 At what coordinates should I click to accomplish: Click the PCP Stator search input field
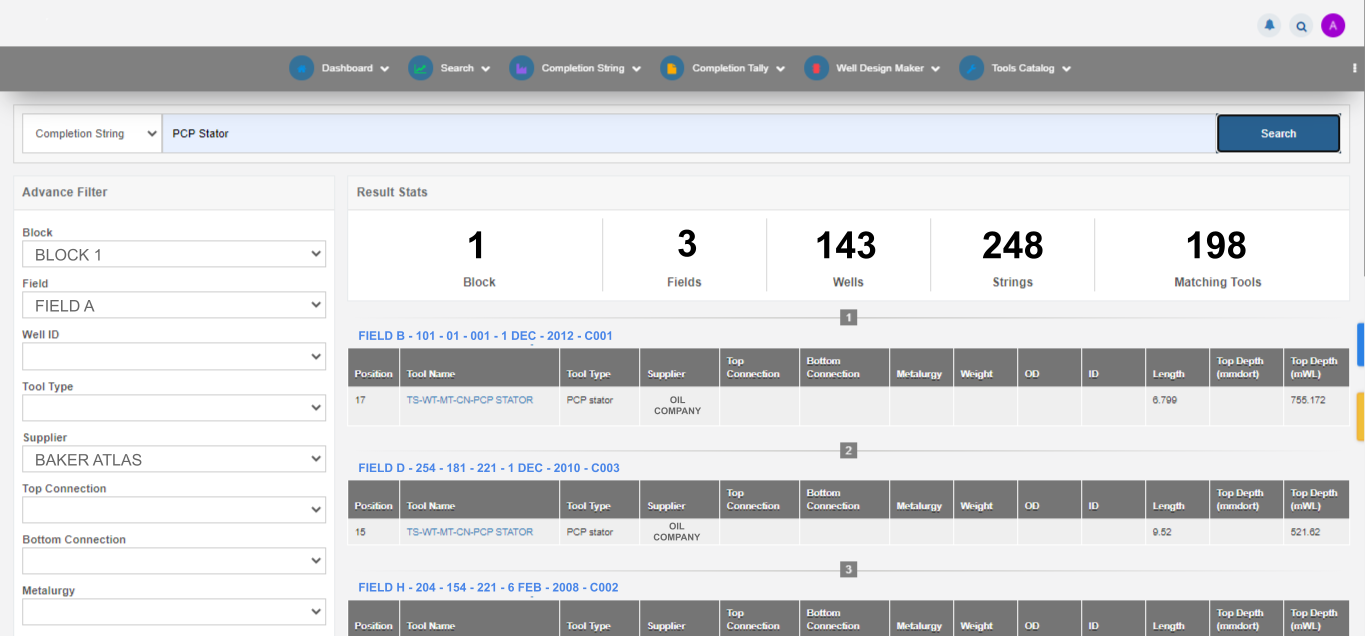click(x=688, y=134)
